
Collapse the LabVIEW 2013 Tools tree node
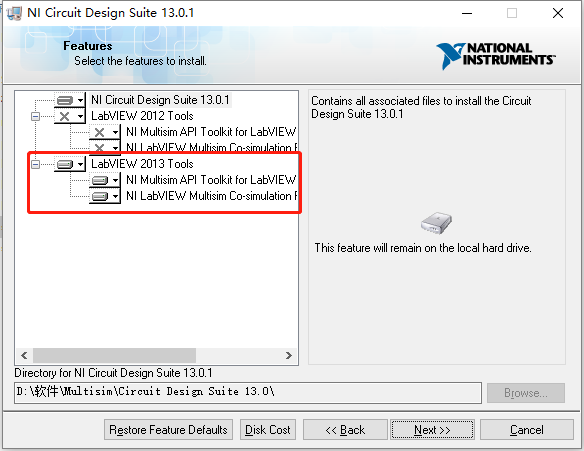pos(35,164)
